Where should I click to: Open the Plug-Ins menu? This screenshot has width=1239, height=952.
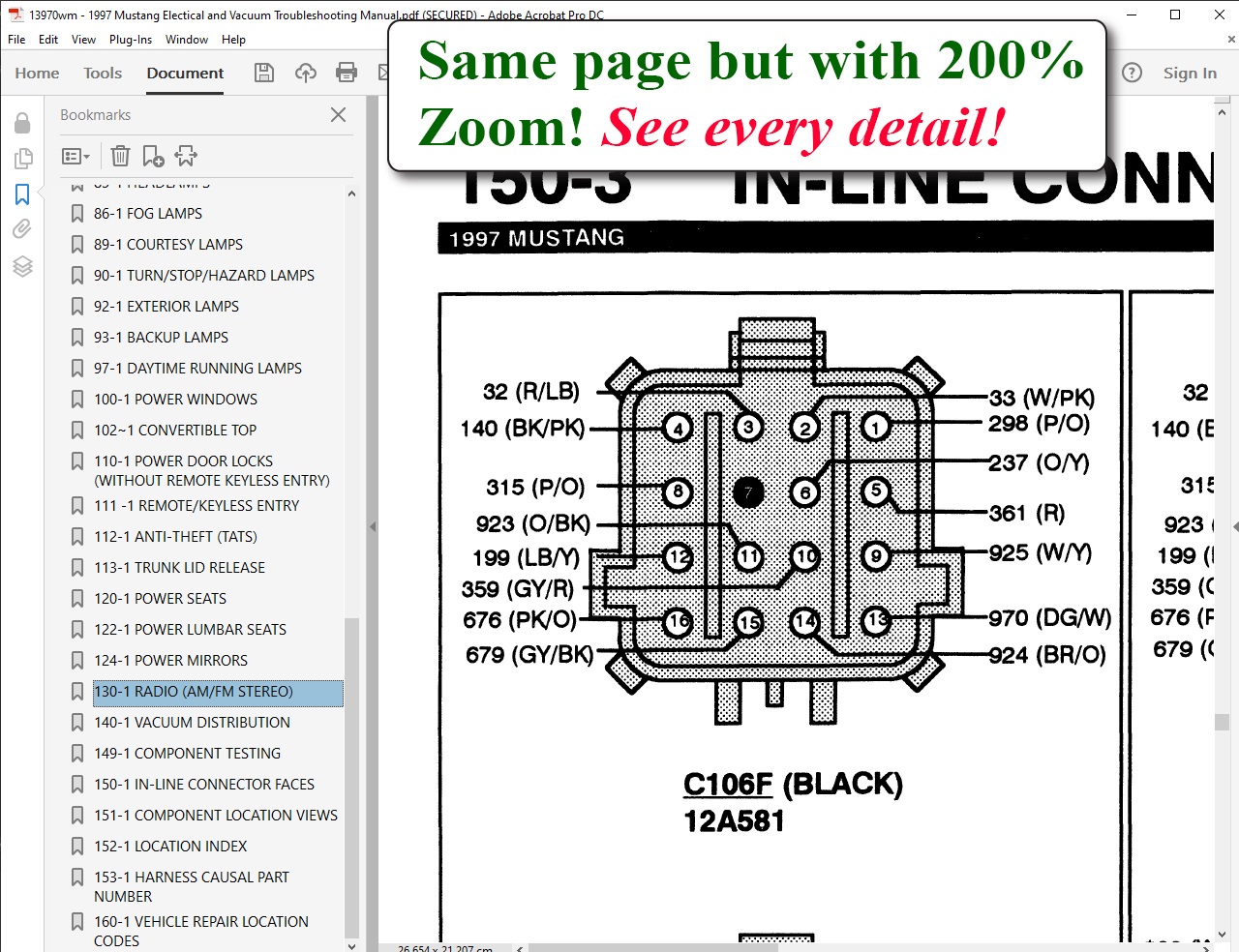tap(131, 40)
